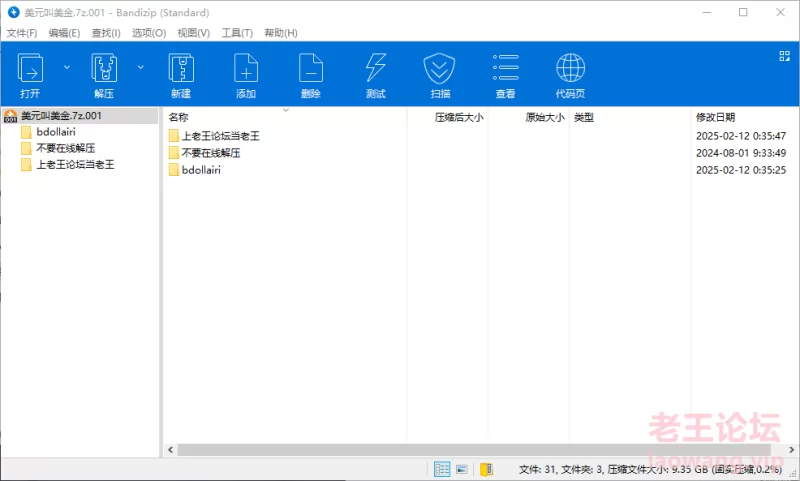
Task: Open the 查找(I) menu
Action: 106,33
